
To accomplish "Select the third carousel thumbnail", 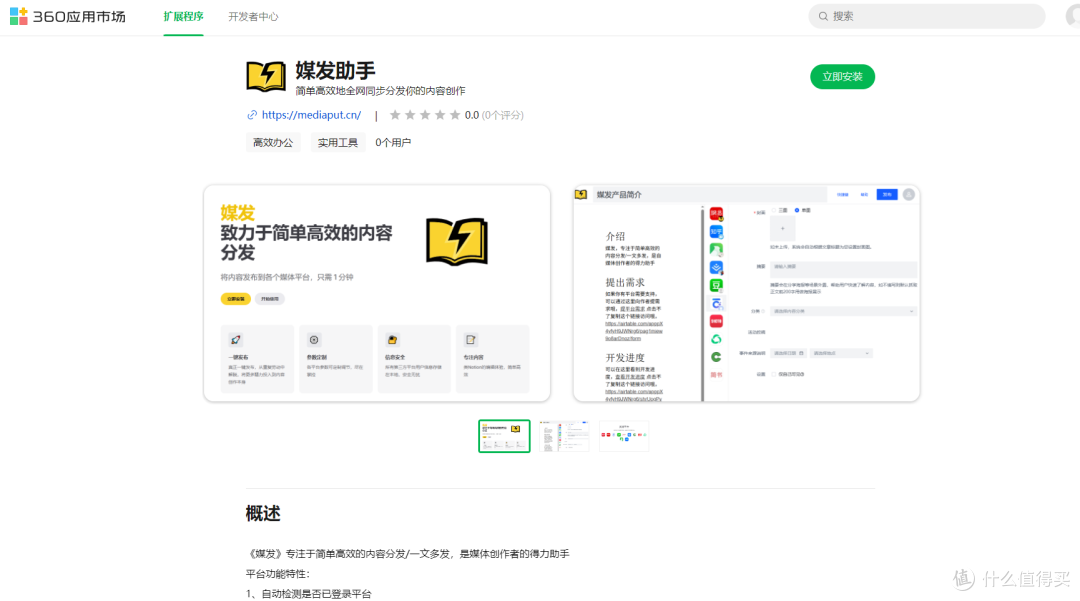I will [624, 436].
